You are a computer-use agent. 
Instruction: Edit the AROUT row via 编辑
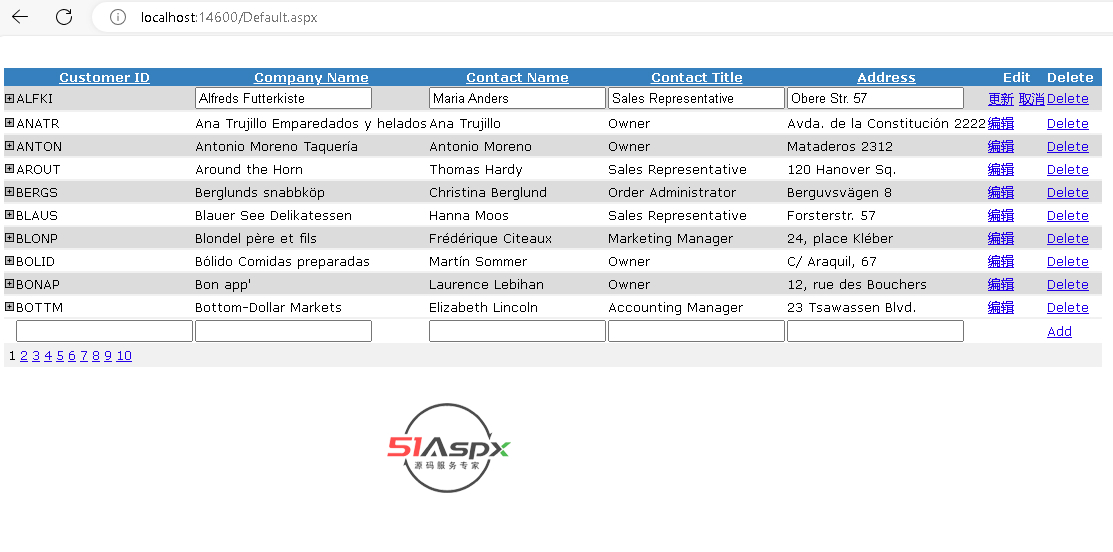pos(1001,170)
